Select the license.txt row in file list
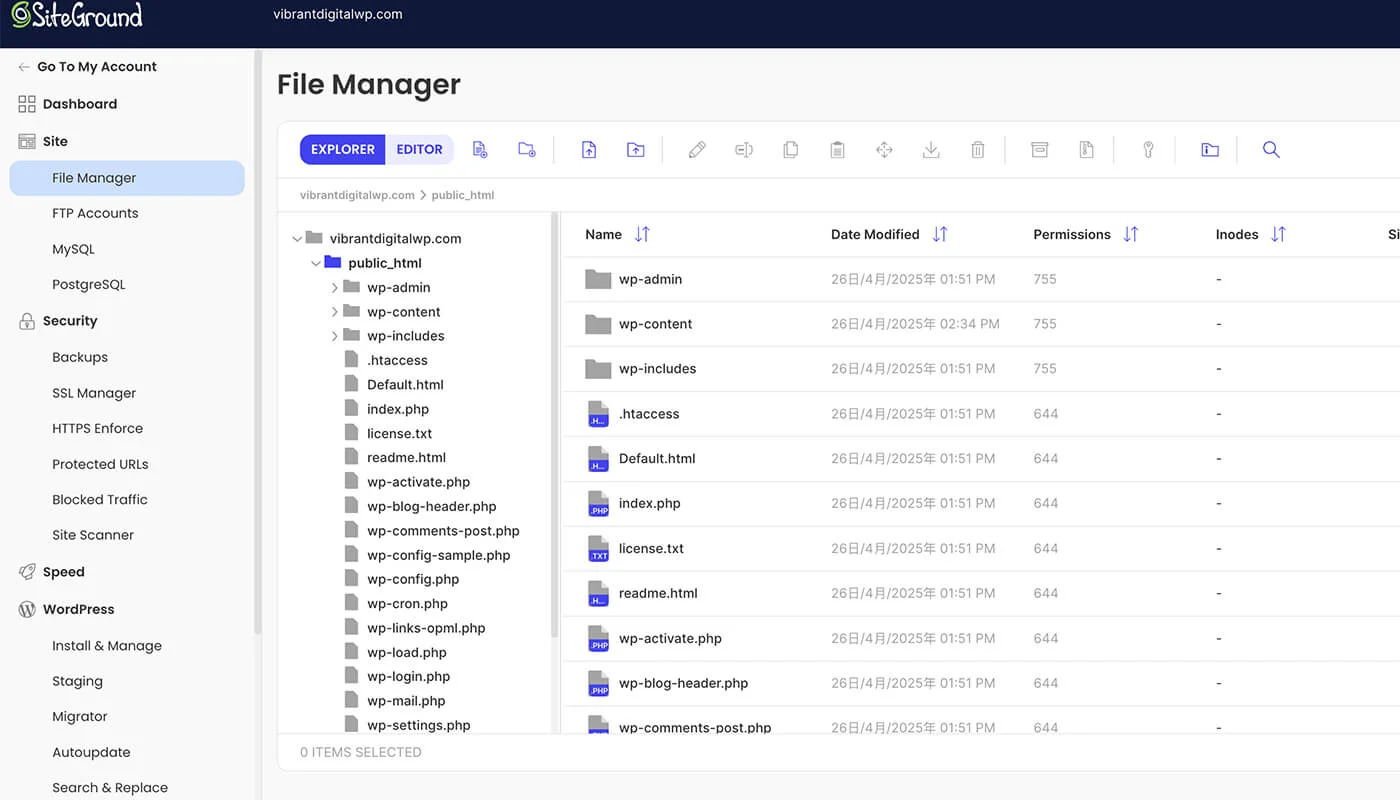This screenshot has height=800, width=1400. point(650,549)
